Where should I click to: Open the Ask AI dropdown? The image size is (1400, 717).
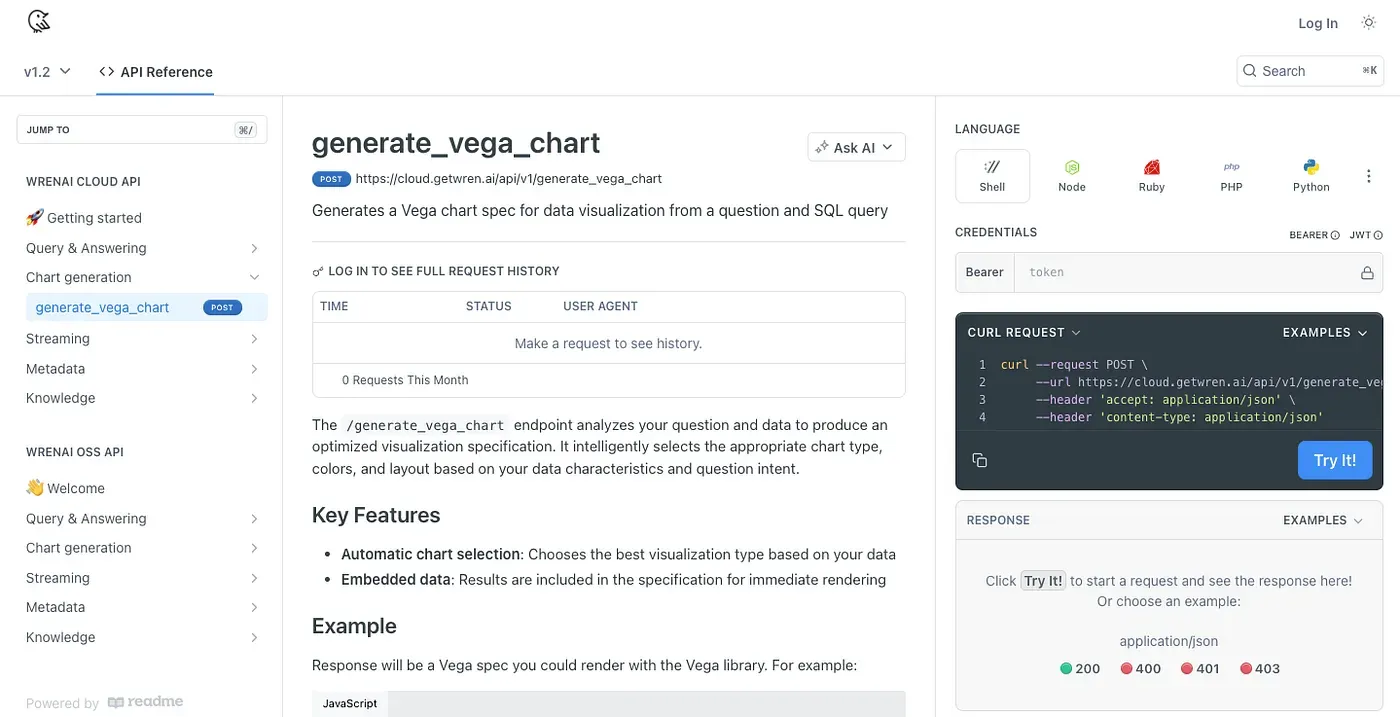pos(856,147)
